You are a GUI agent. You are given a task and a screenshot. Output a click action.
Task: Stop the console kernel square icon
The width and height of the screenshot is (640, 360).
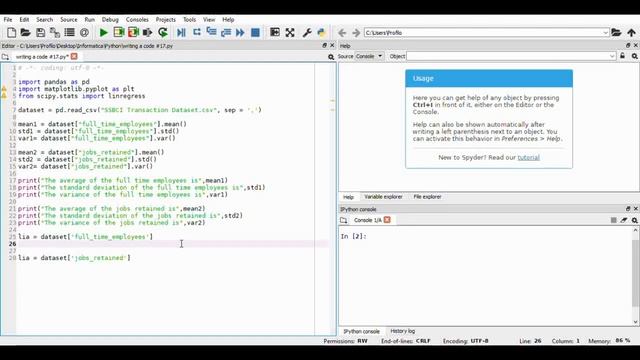(613, 220)
